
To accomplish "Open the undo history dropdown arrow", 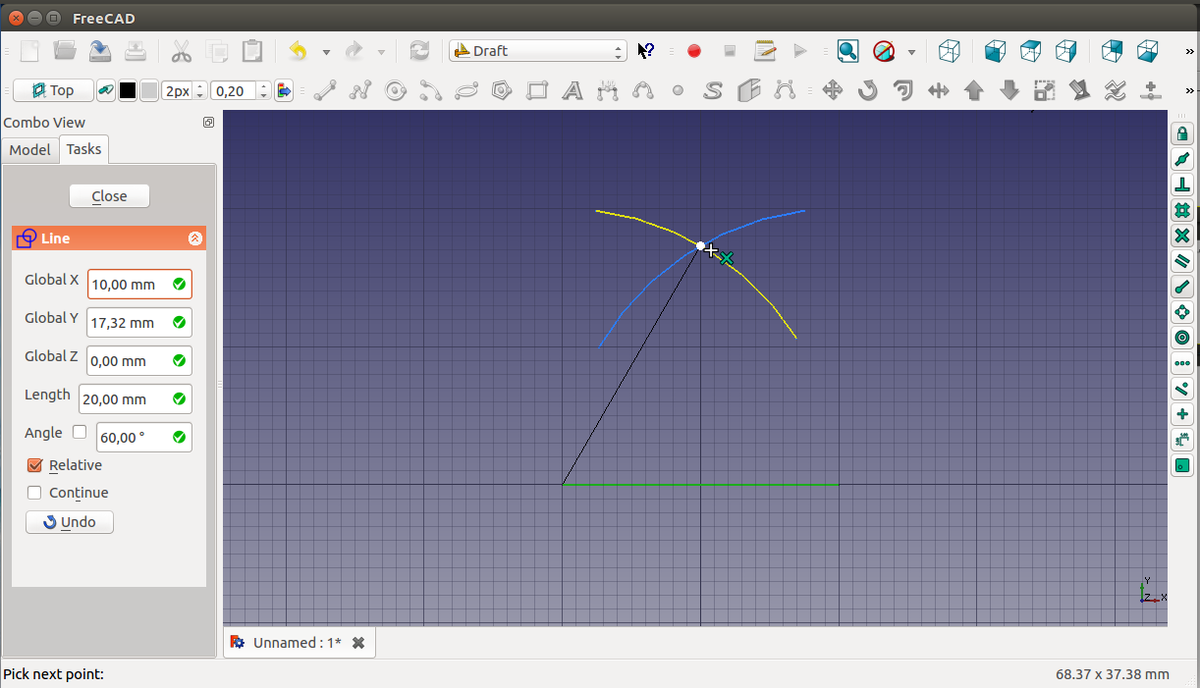I will pyautogui.click(x=326, y=52).
